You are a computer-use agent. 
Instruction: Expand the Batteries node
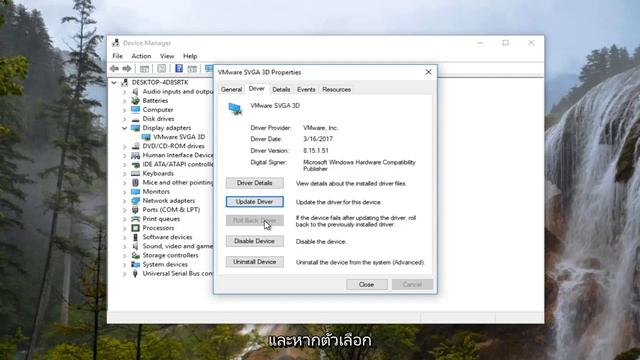124,101
